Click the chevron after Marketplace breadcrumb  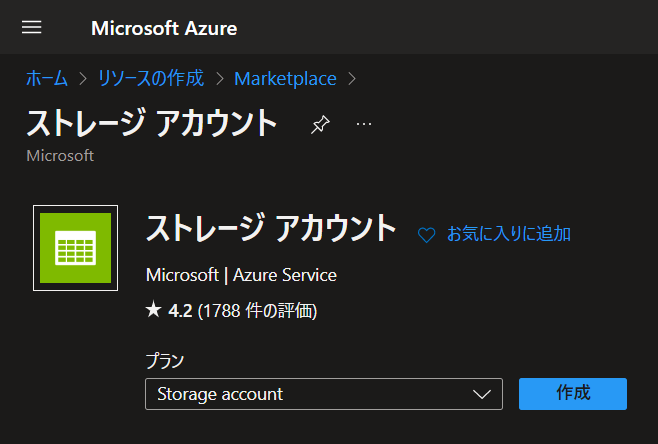point(352,79)
